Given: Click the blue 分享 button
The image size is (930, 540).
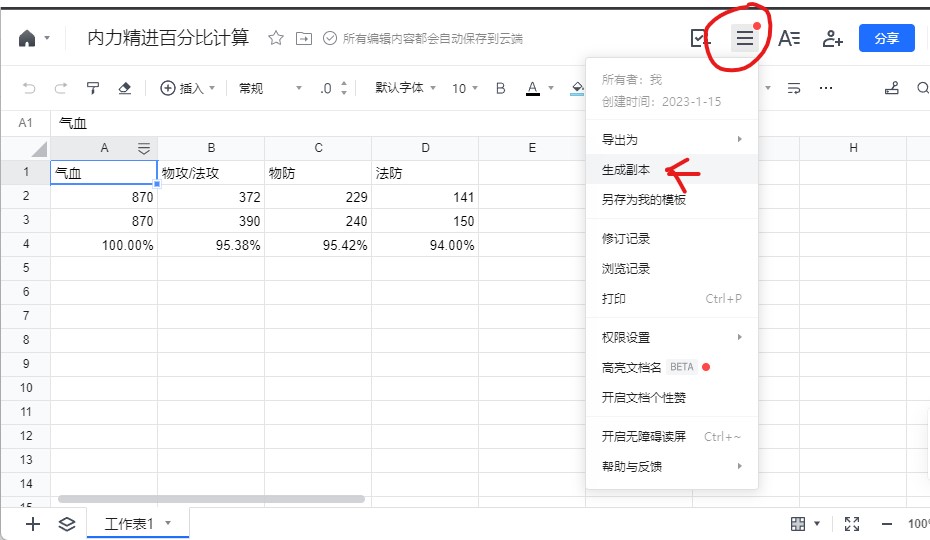Looking at the screenshot, I should 887,39.
